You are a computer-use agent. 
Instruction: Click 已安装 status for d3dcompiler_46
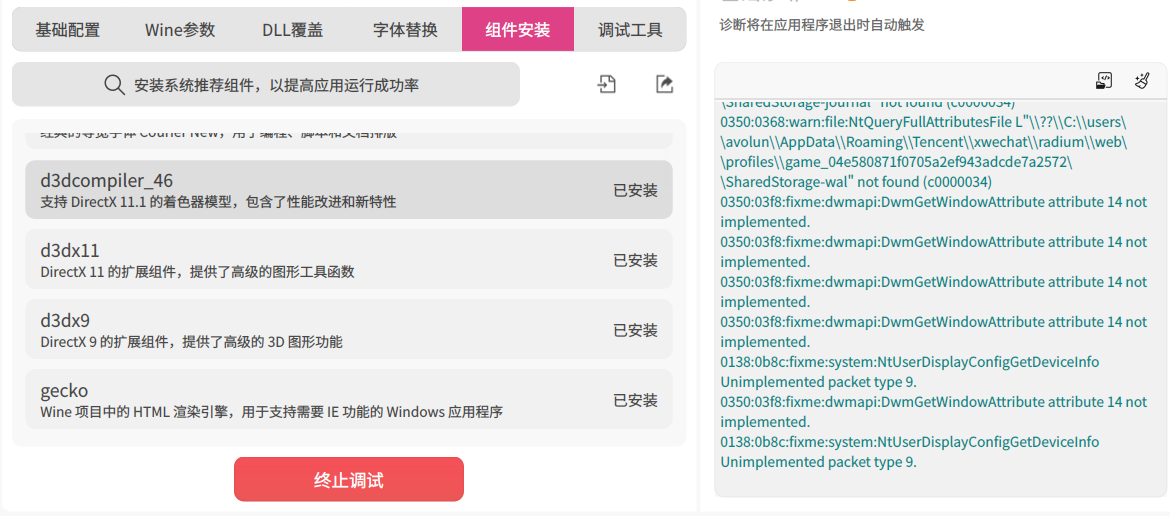pyautogui.click(x=636, y=190)
